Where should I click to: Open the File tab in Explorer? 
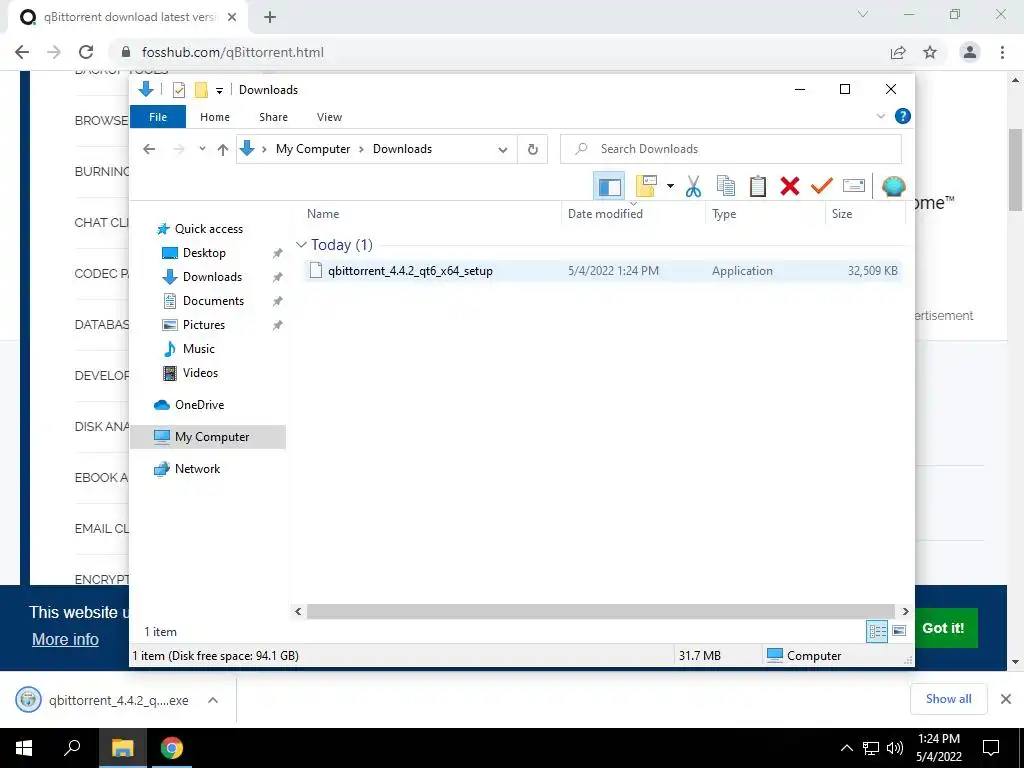point(158,117)
